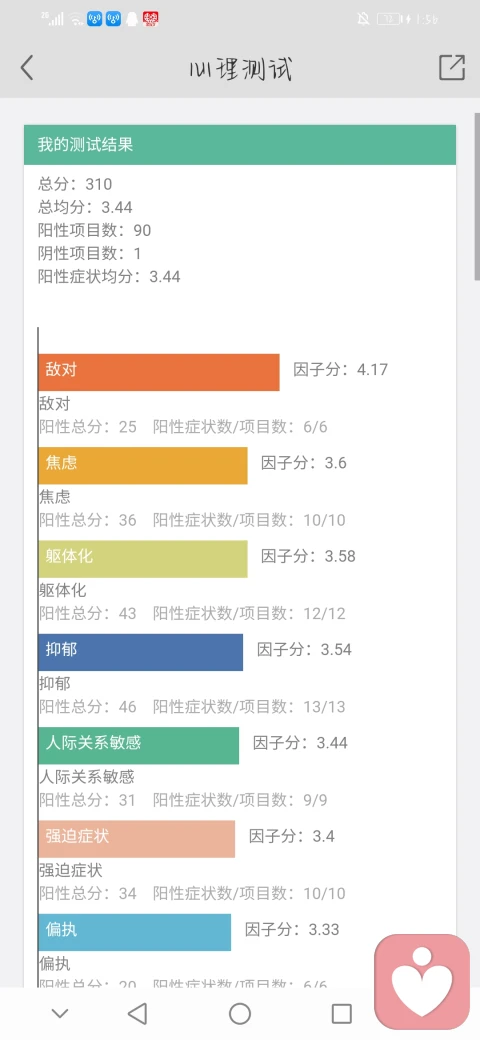Tap the QQ penguin notification icon
Image resolution: width=480 pixels, height=1040 pixels.
pos(132,19)
